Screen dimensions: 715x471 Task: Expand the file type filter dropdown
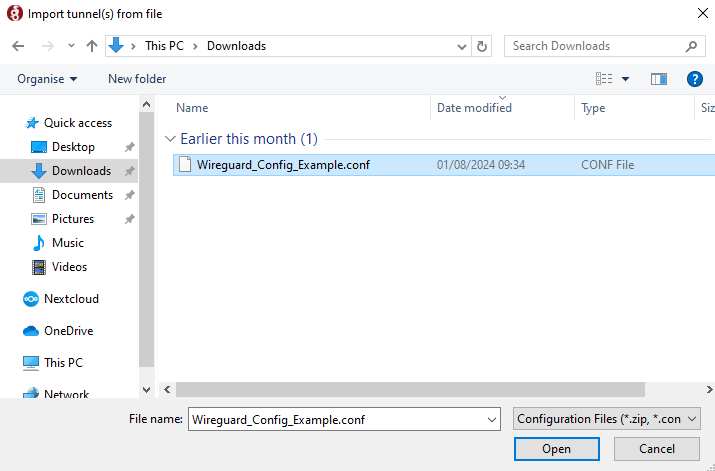click(x=606, y=419)
